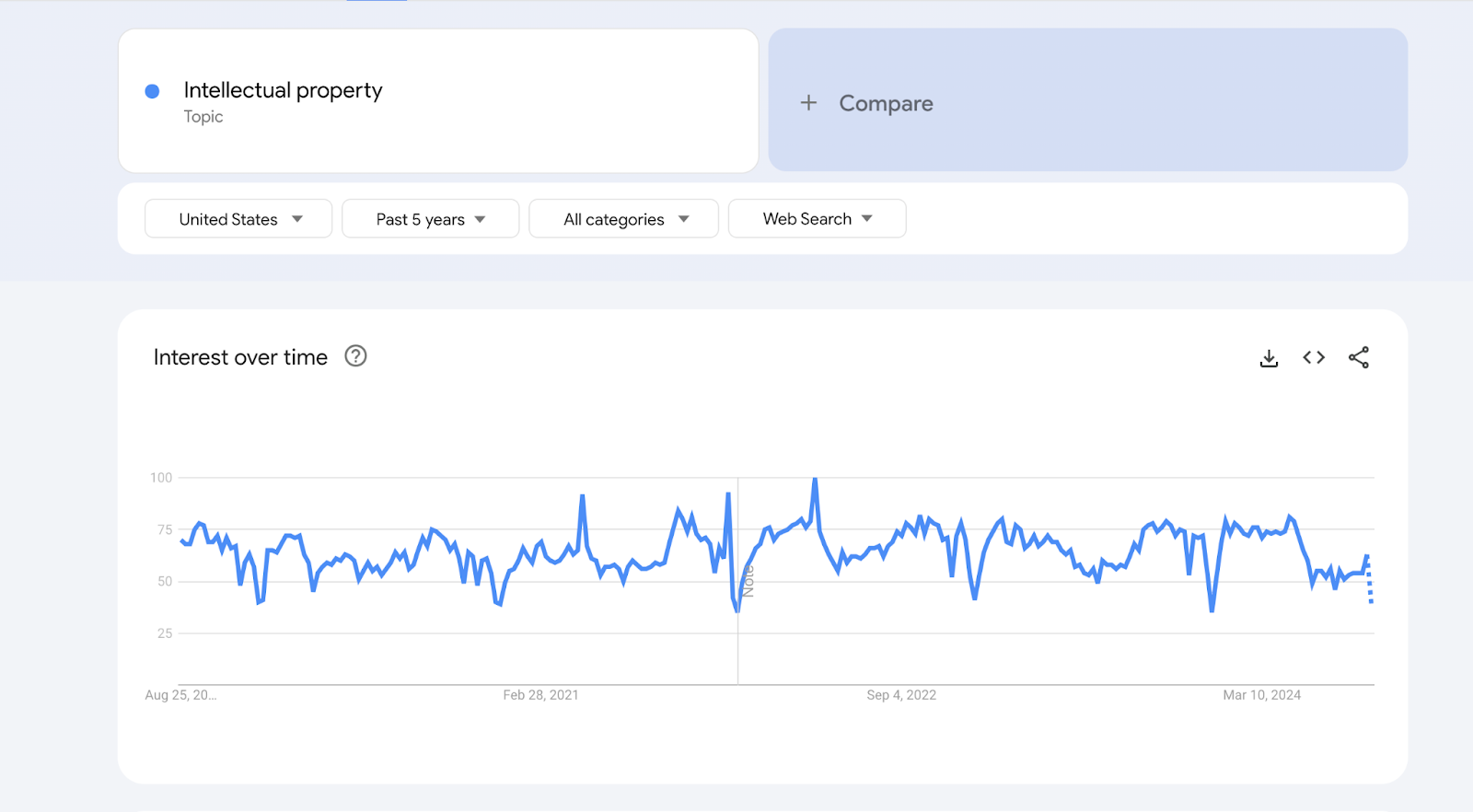Click the Mar 10, 2024 date label

tap(1260, 695)
